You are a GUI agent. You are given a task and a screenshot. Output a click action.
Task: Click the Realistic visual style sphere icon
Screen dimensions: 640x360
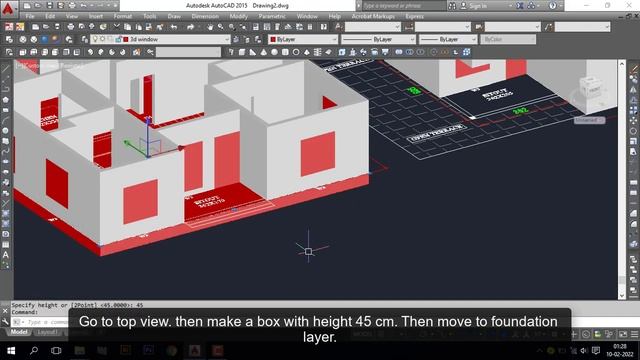[x=44, y=39]
